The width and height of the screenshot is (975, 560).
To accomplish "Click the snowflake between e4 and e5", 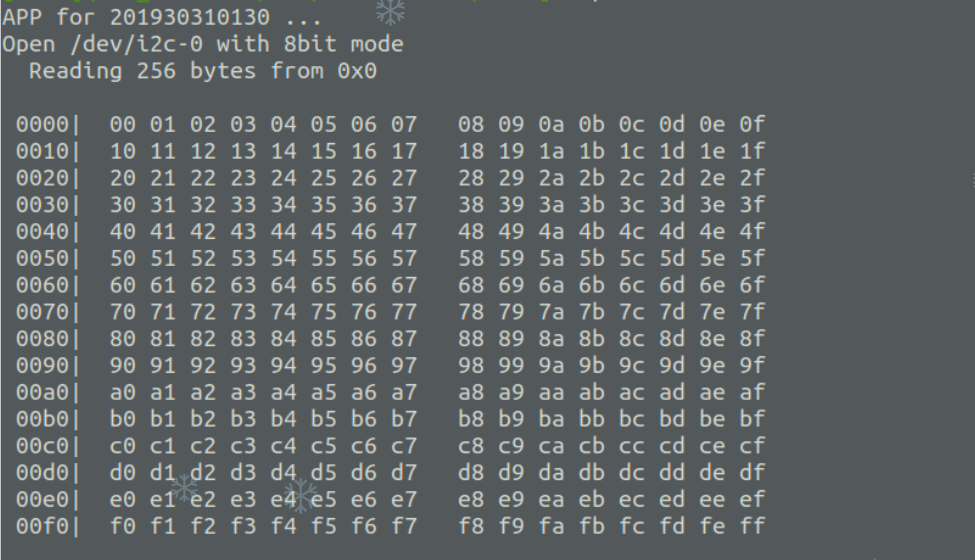I will coord(300,496).
